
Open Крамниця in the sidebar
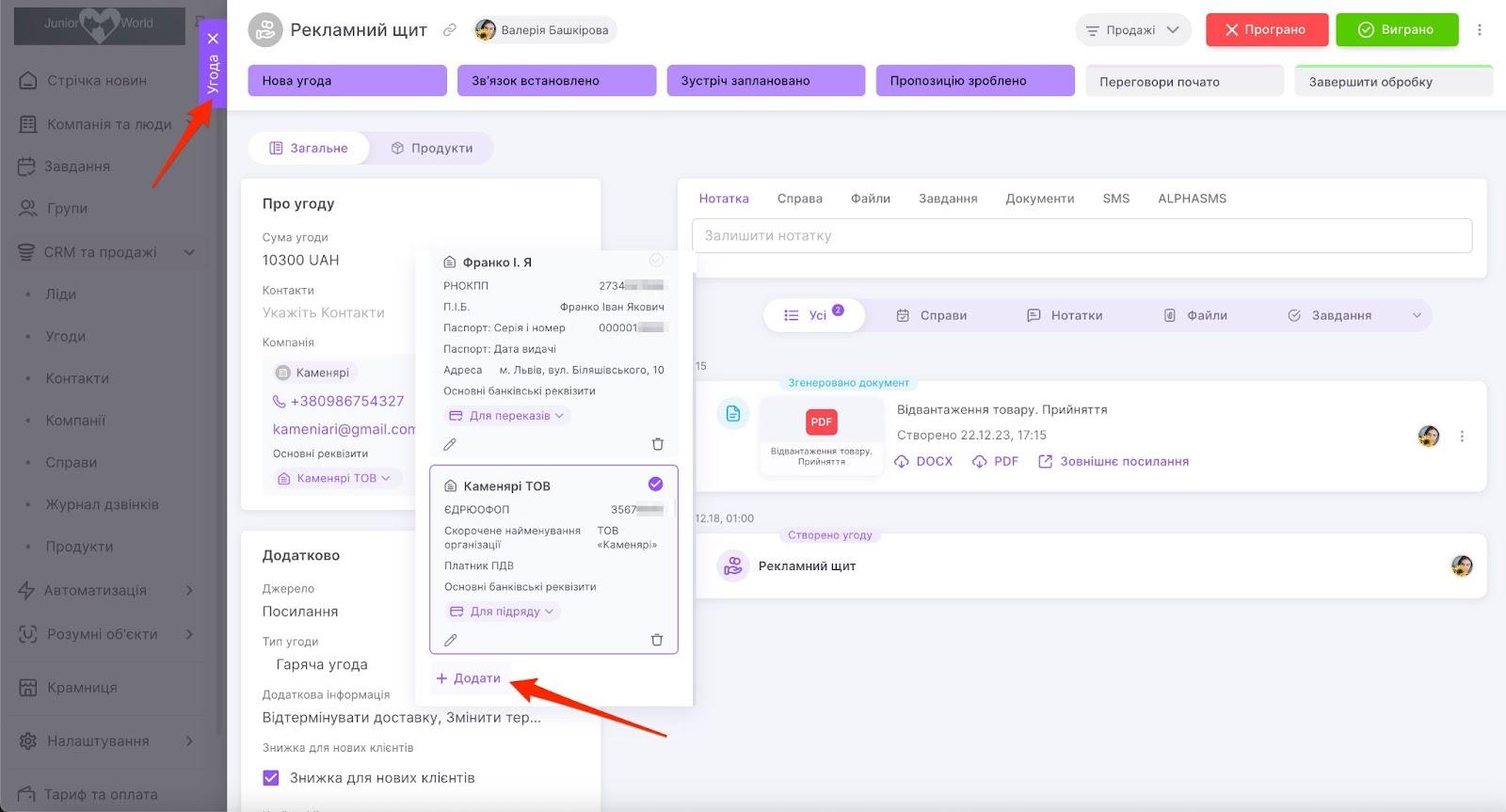point(69,688)
